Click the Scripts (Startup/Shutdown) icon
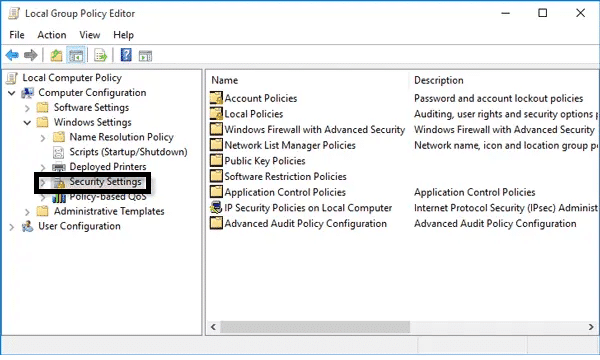This screenshot has width=600, height=360. point(58,152)
